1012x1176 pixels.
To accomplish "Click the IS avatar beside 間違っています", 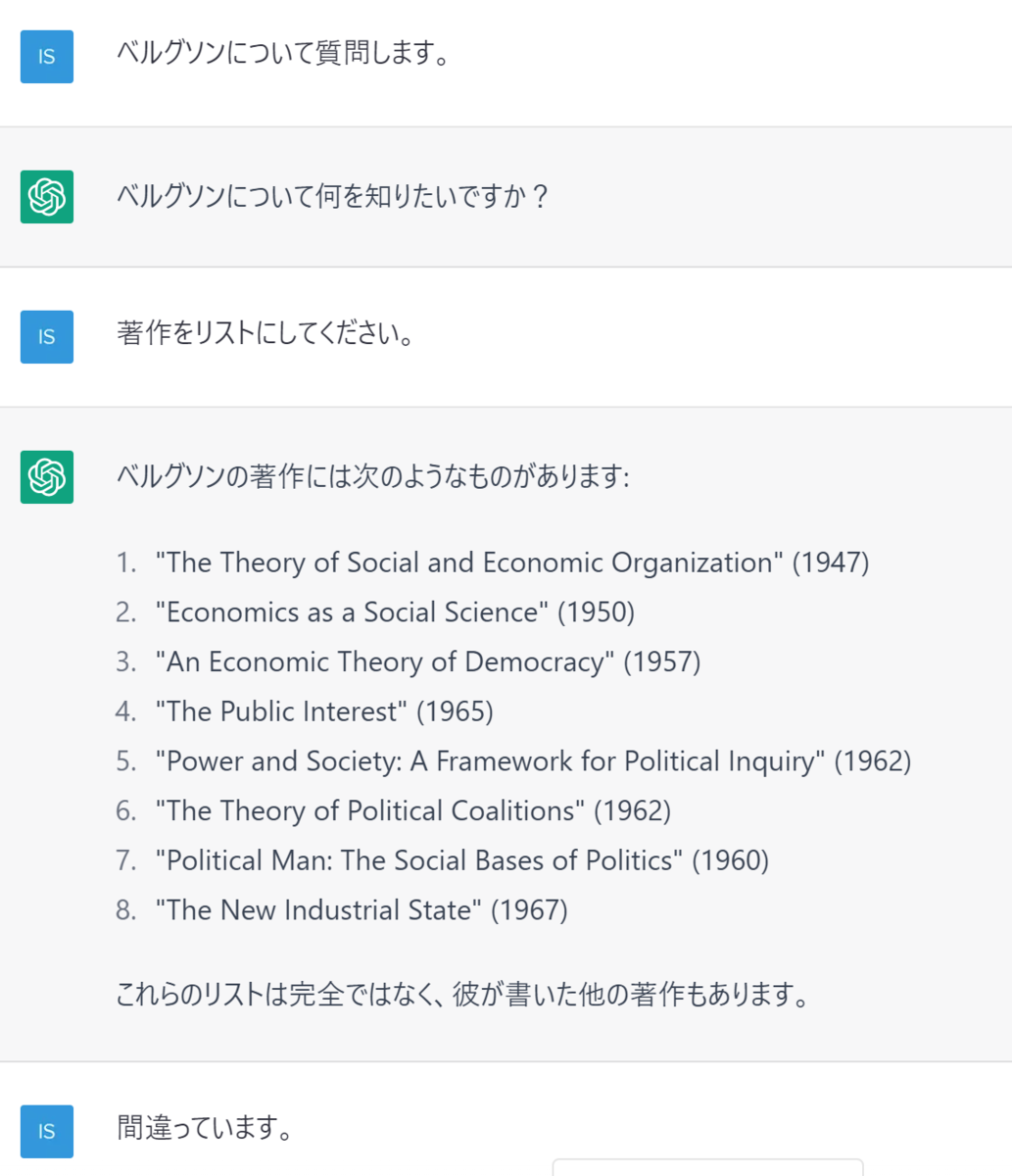I will click(47, 1132).
